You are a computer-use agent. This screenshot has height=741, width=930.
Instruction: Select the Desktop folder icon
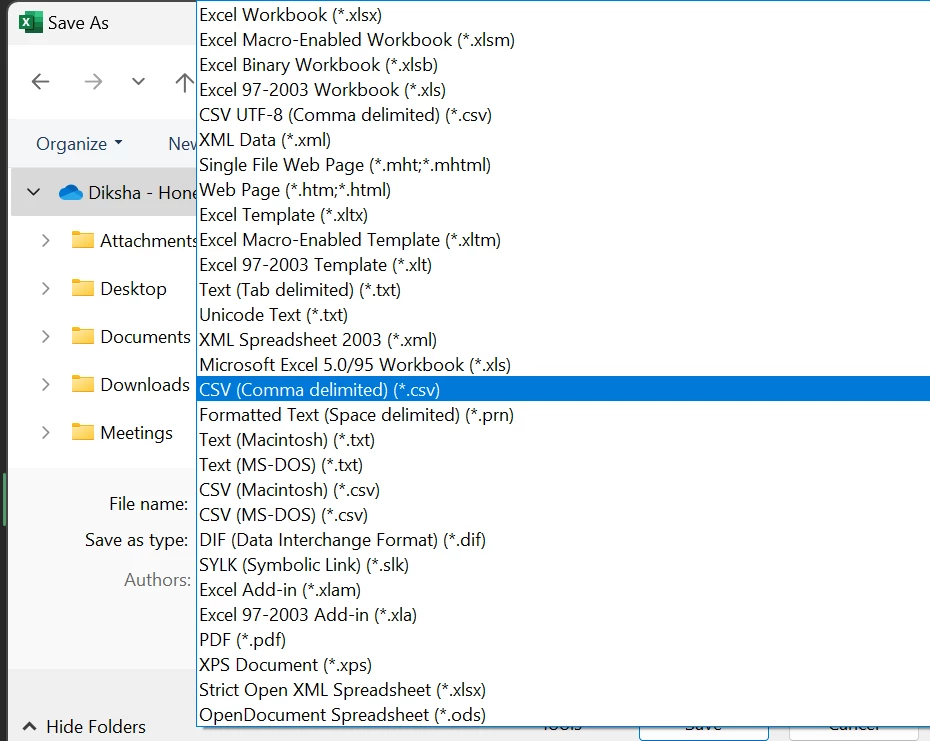[82, 288]
